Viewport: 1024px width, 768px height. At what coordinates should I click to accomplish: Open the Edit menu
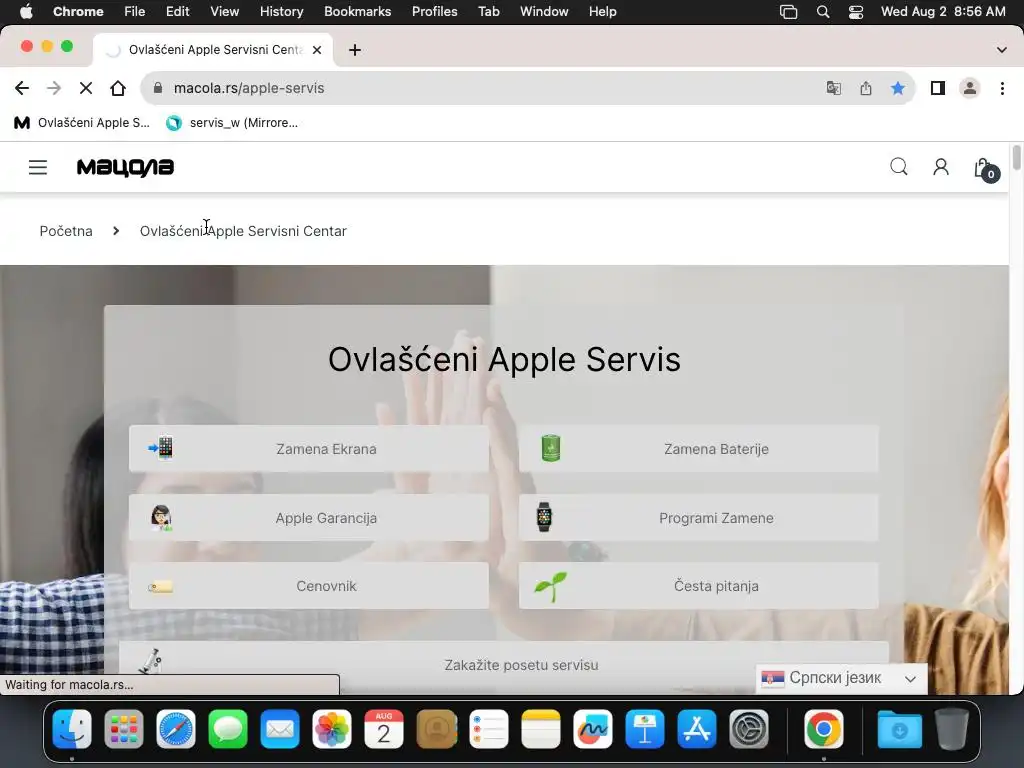tap(177, 12)
